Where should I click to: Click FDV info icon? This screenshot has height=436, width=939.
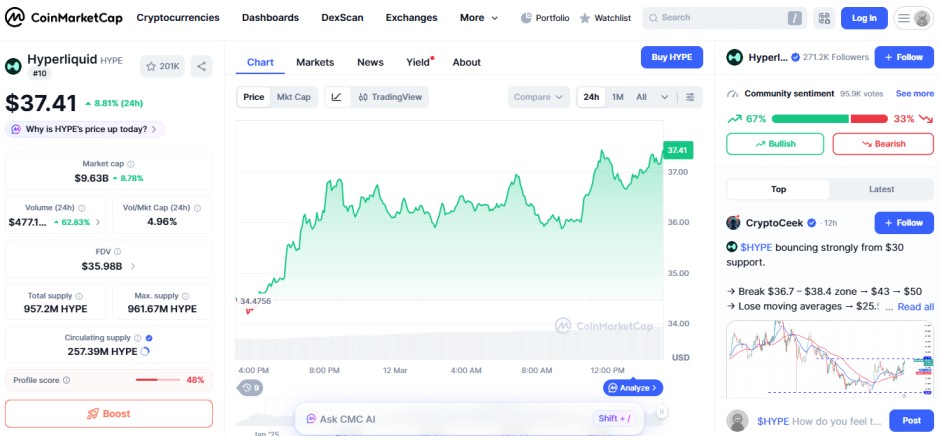pyautogui.click(x=117, y=252)
